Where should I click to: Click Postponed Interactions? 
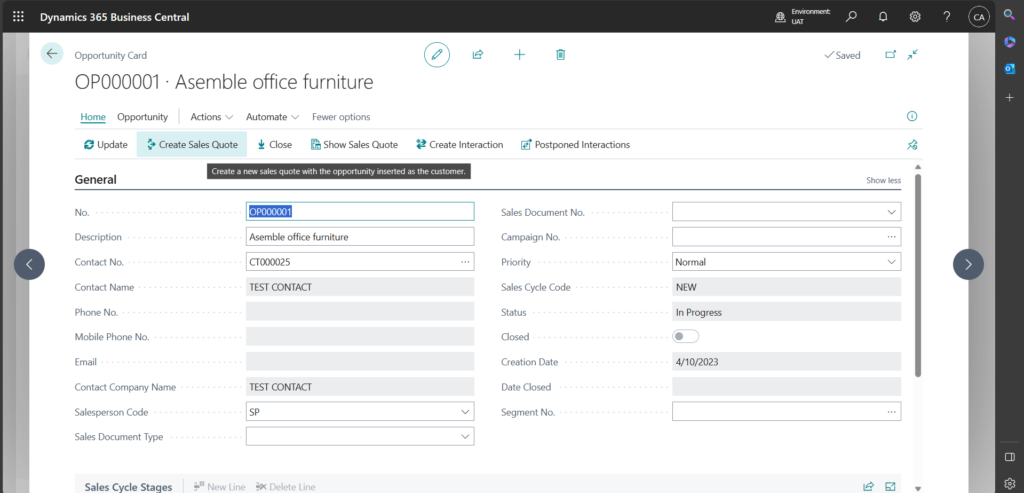tap(575, 144)
